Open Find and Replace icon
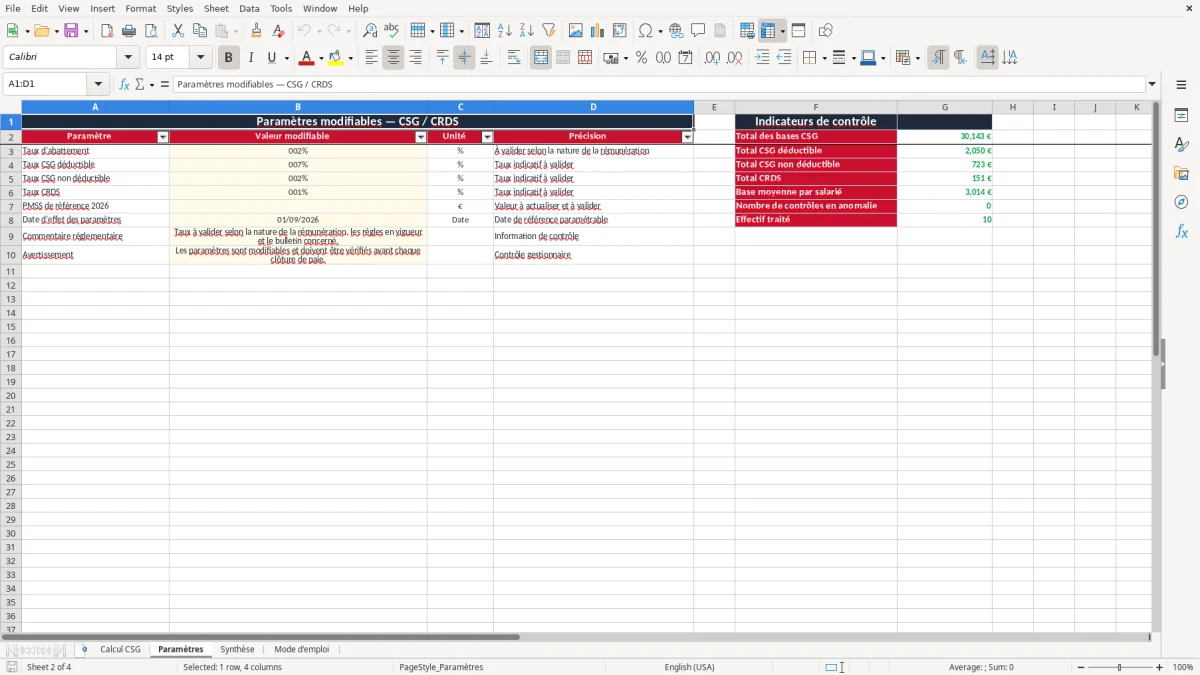 (x=370, y=31)
